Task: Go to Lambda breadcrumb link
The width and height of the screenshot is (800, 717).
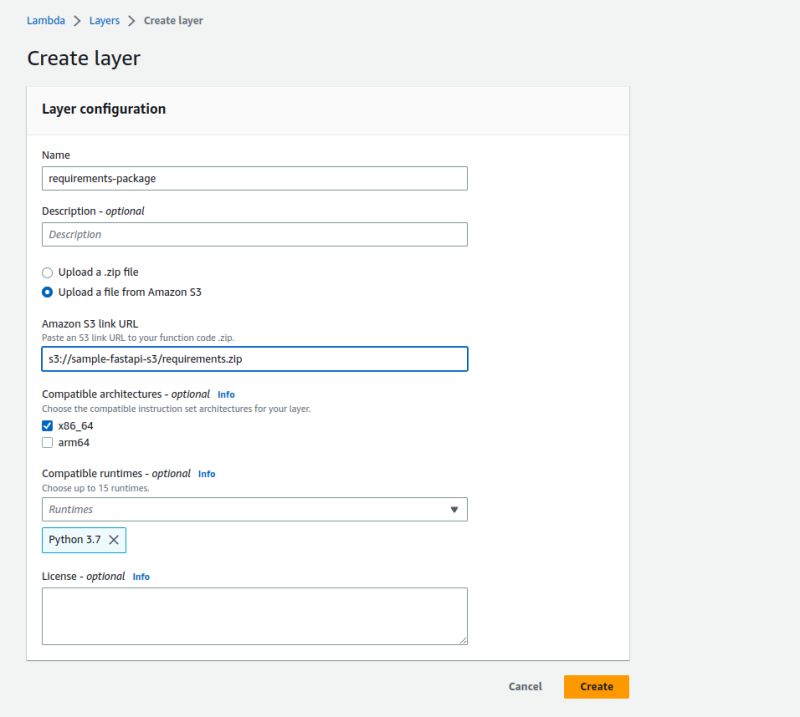Action: pos(46,21)
